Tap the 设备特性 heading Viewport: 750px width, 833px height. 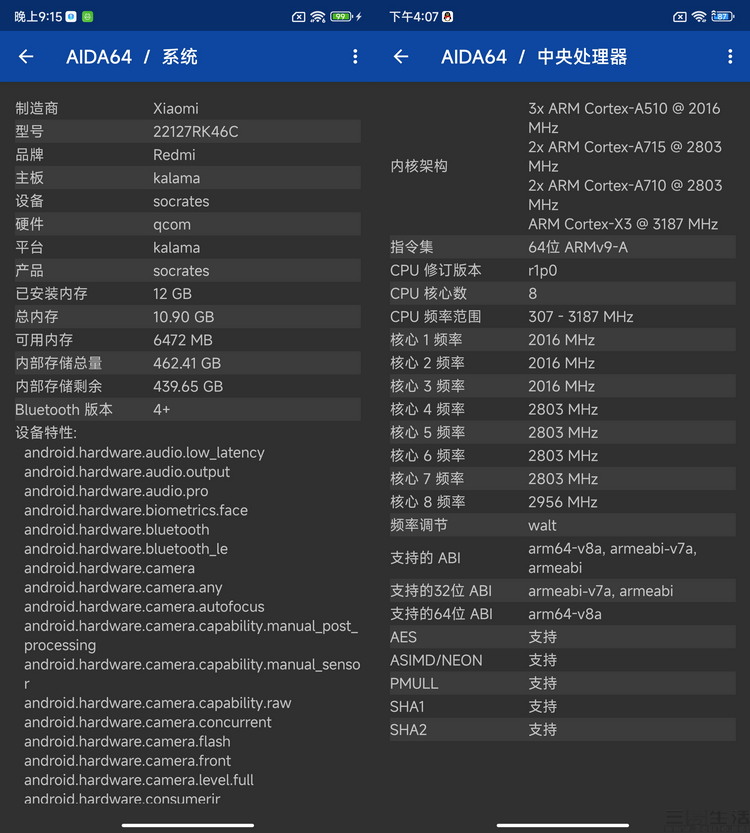[46, 432]
